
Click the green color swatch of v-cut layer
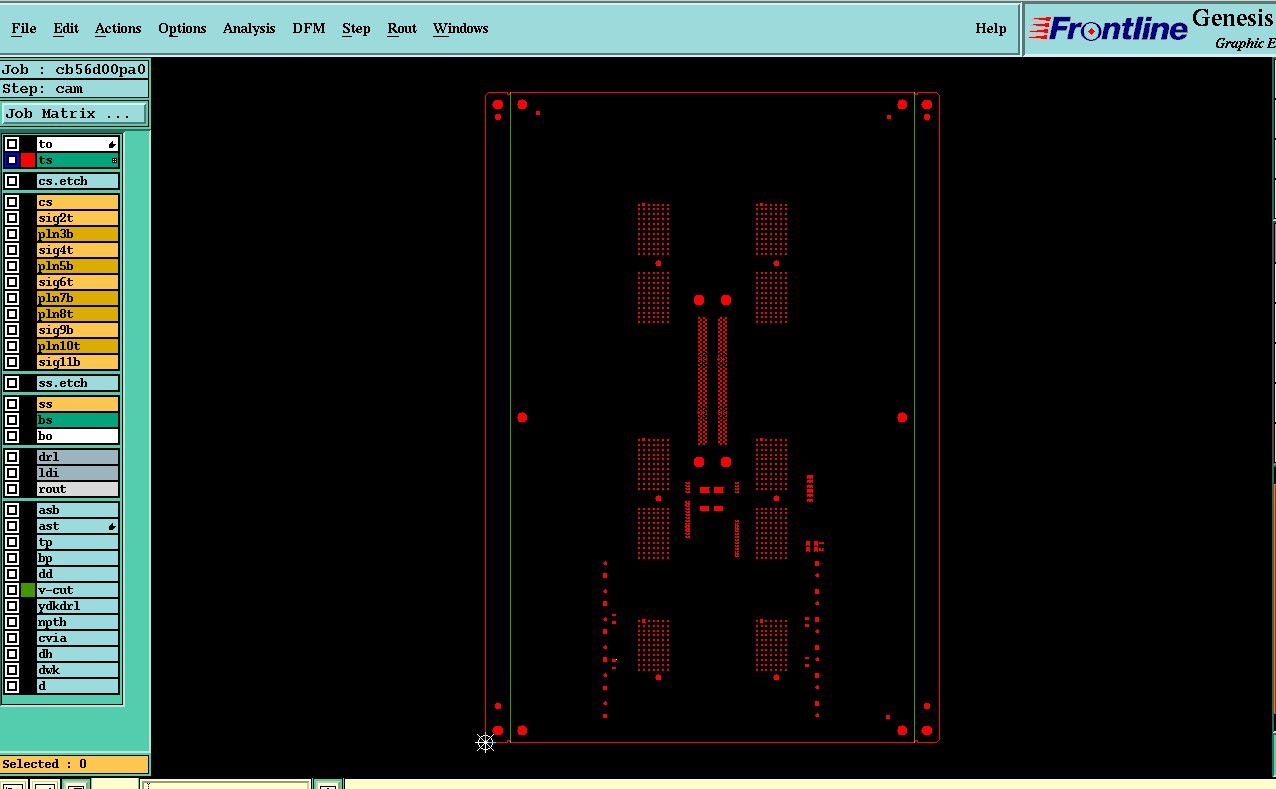point(28,590)
